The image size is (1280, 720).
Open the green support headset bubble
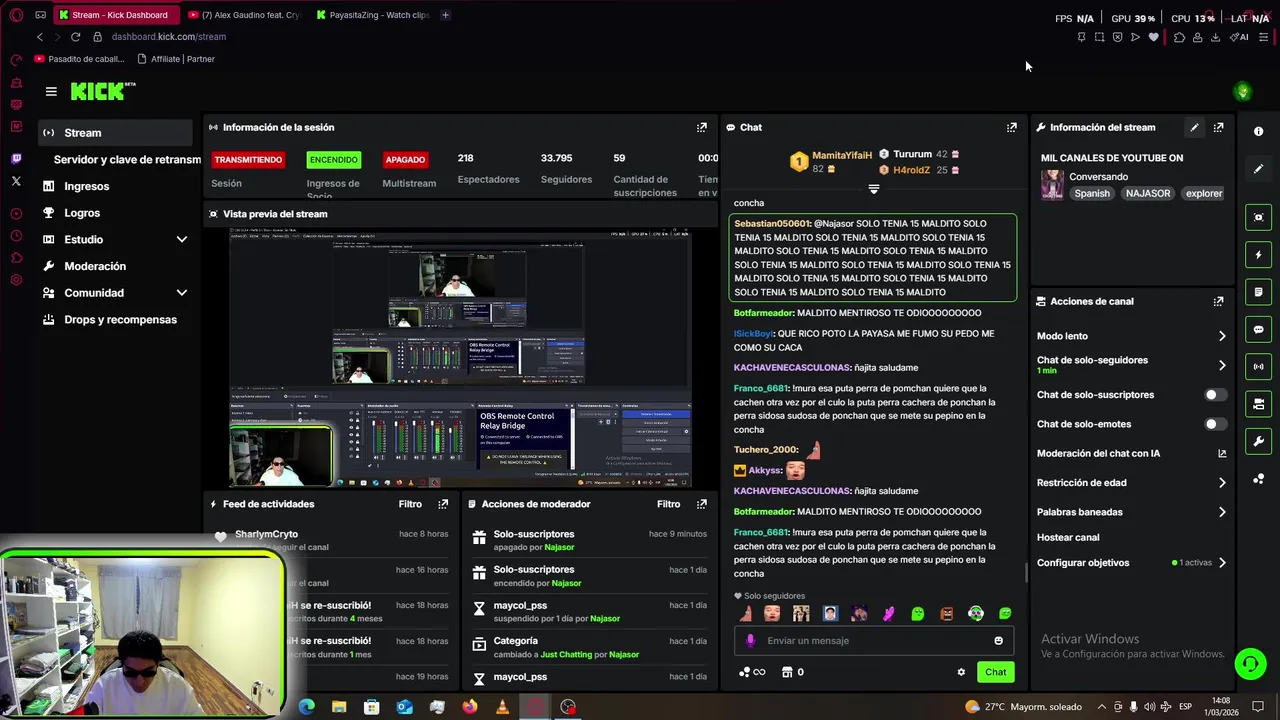click(1249, 664)
